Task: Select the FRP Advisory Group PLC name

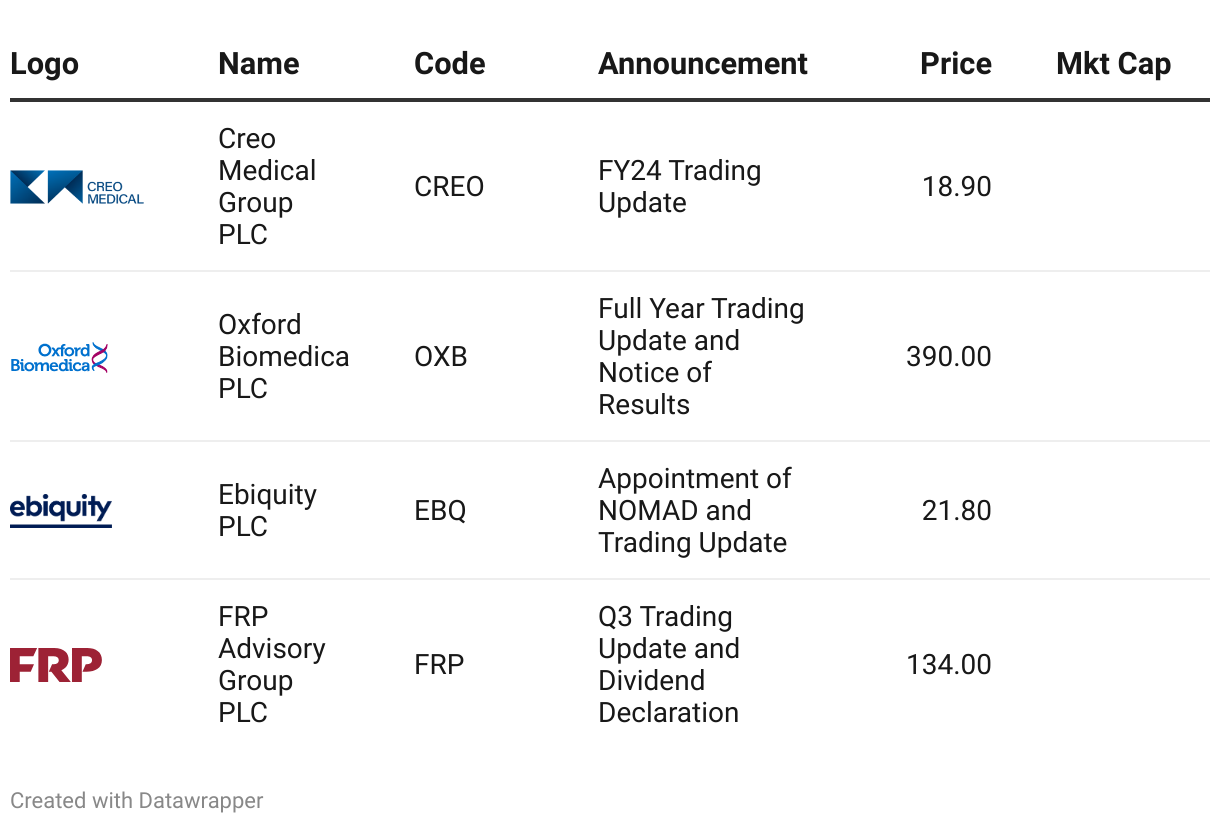Action: 271,665
